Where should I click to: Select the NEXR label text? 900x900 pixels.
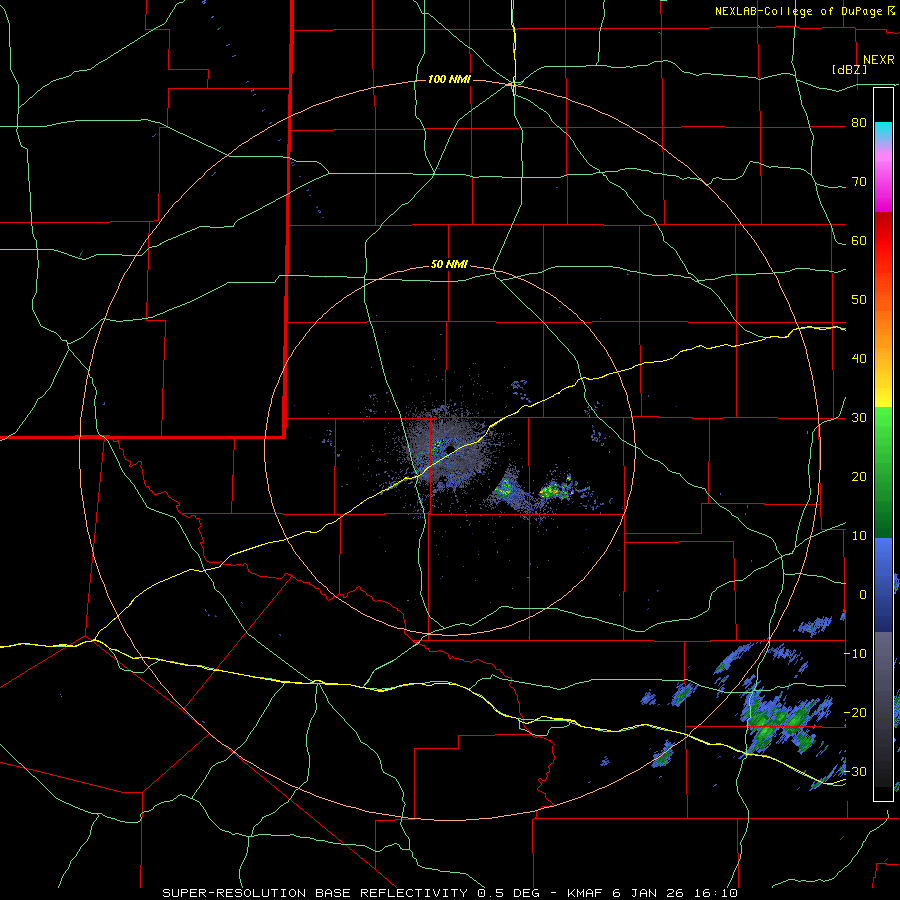(878, 60)
